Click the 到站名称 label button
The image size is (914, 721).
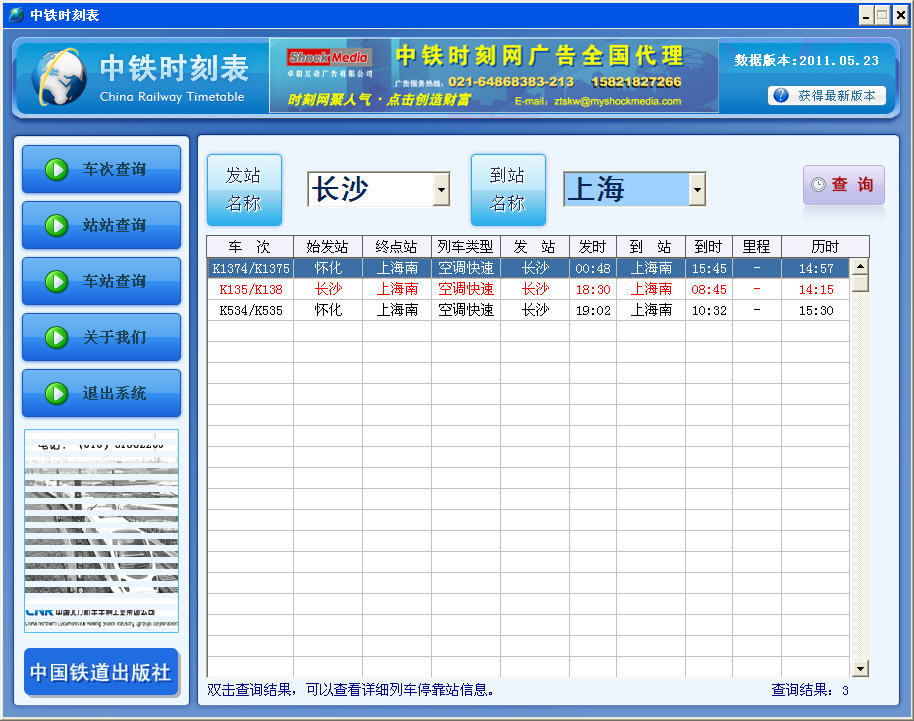tap(508, 190)
